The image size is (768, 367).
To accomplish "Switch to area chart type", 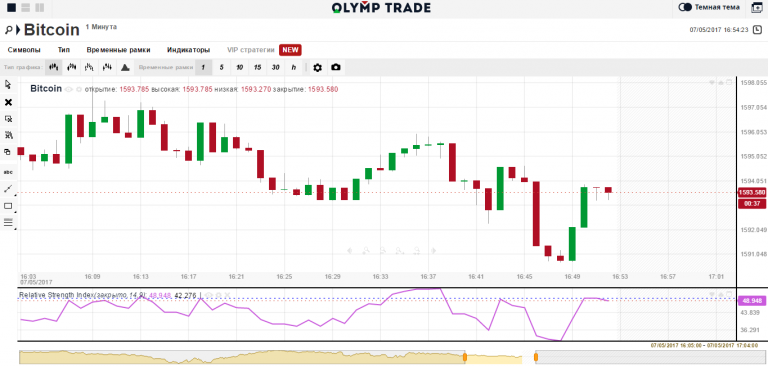I will [x=125, y=68].
